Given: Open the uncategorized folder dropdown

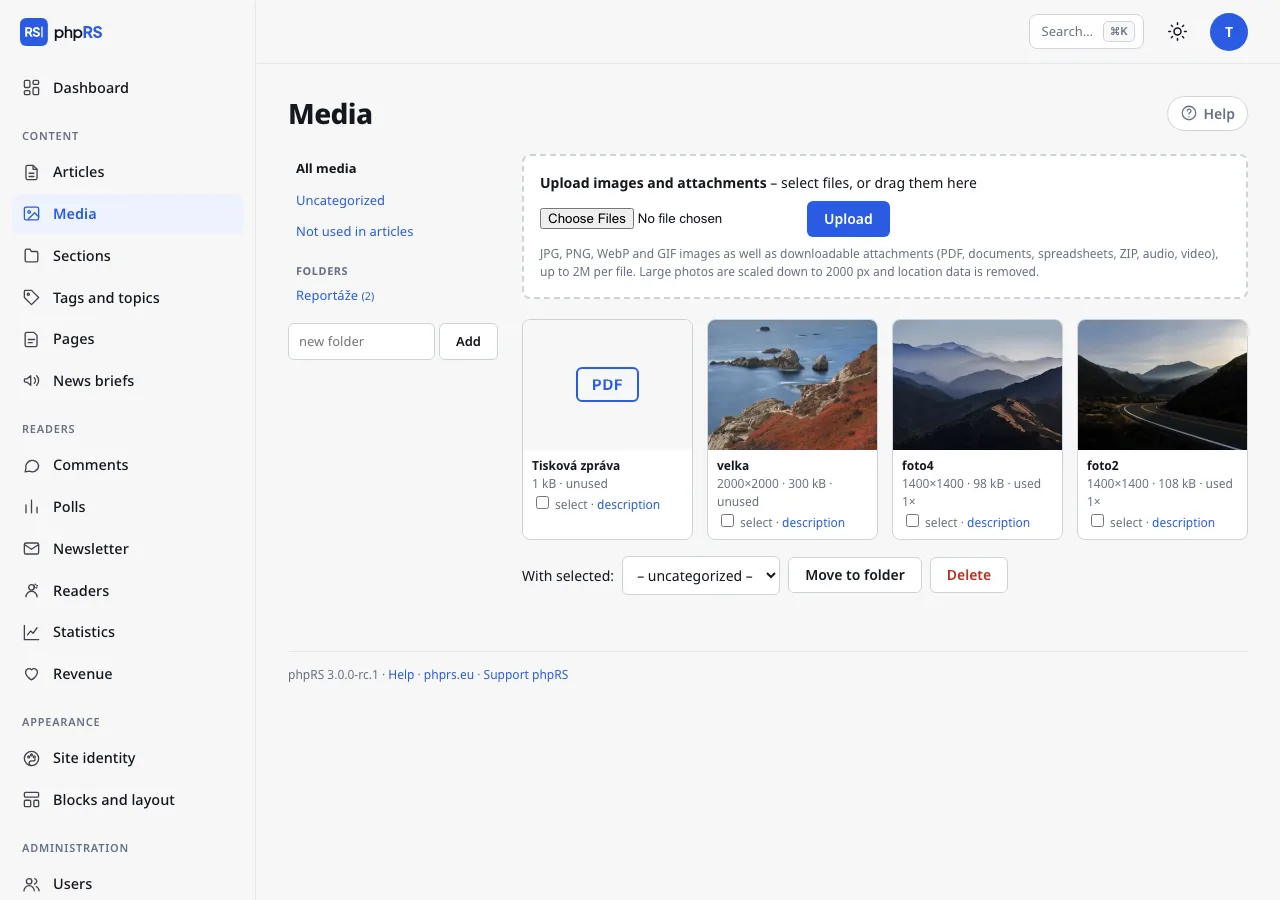Looking at the screenshot, I should coord(701,576).
